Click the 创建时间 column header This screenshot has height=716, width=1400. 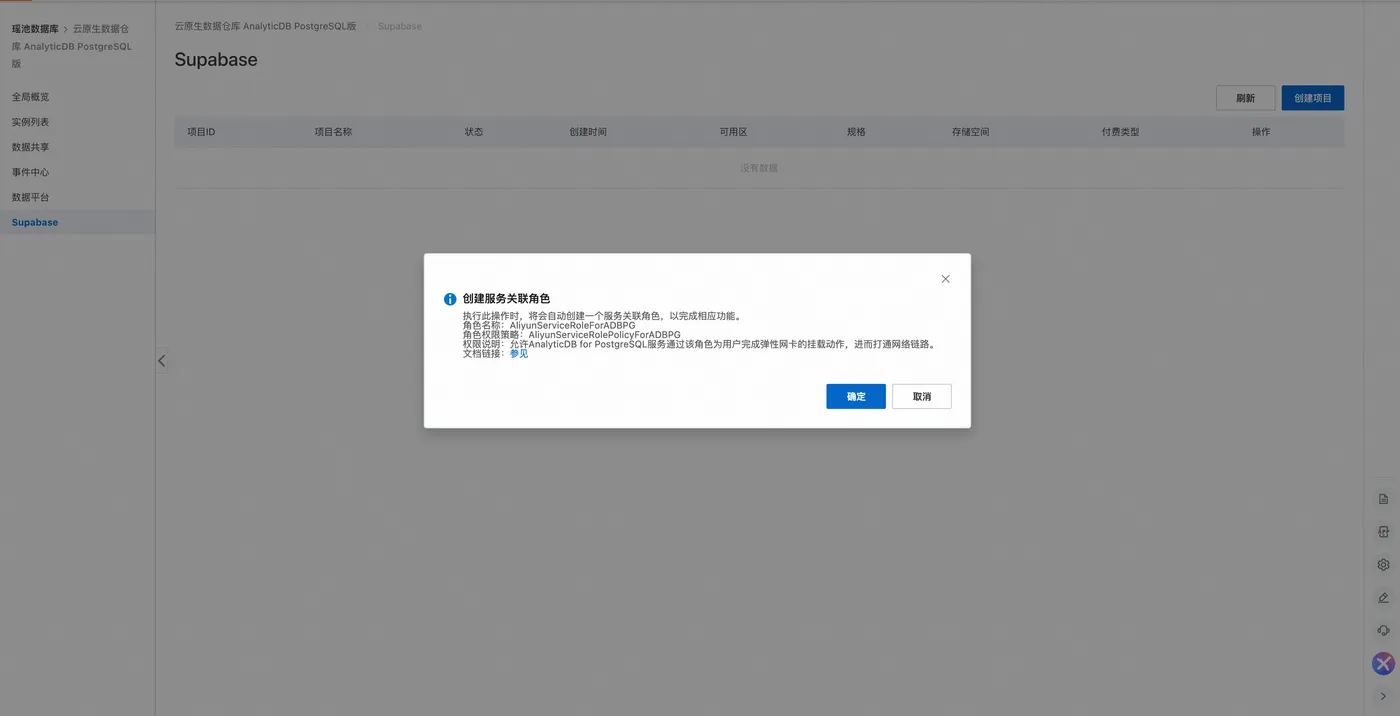(588, 132)
